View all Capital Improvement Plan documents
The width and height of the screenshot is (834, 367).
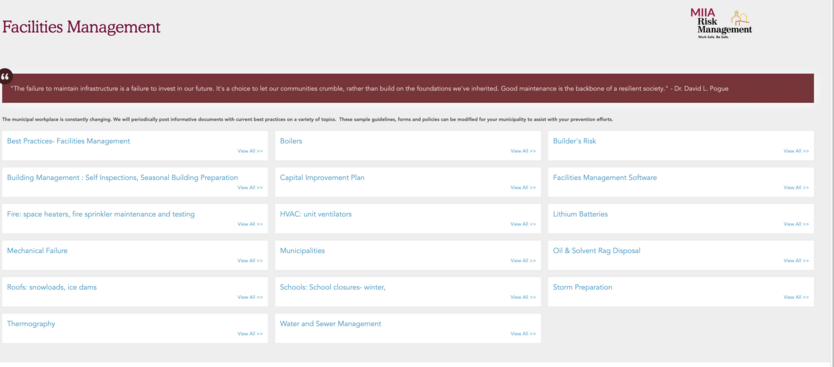coord(523,188)
